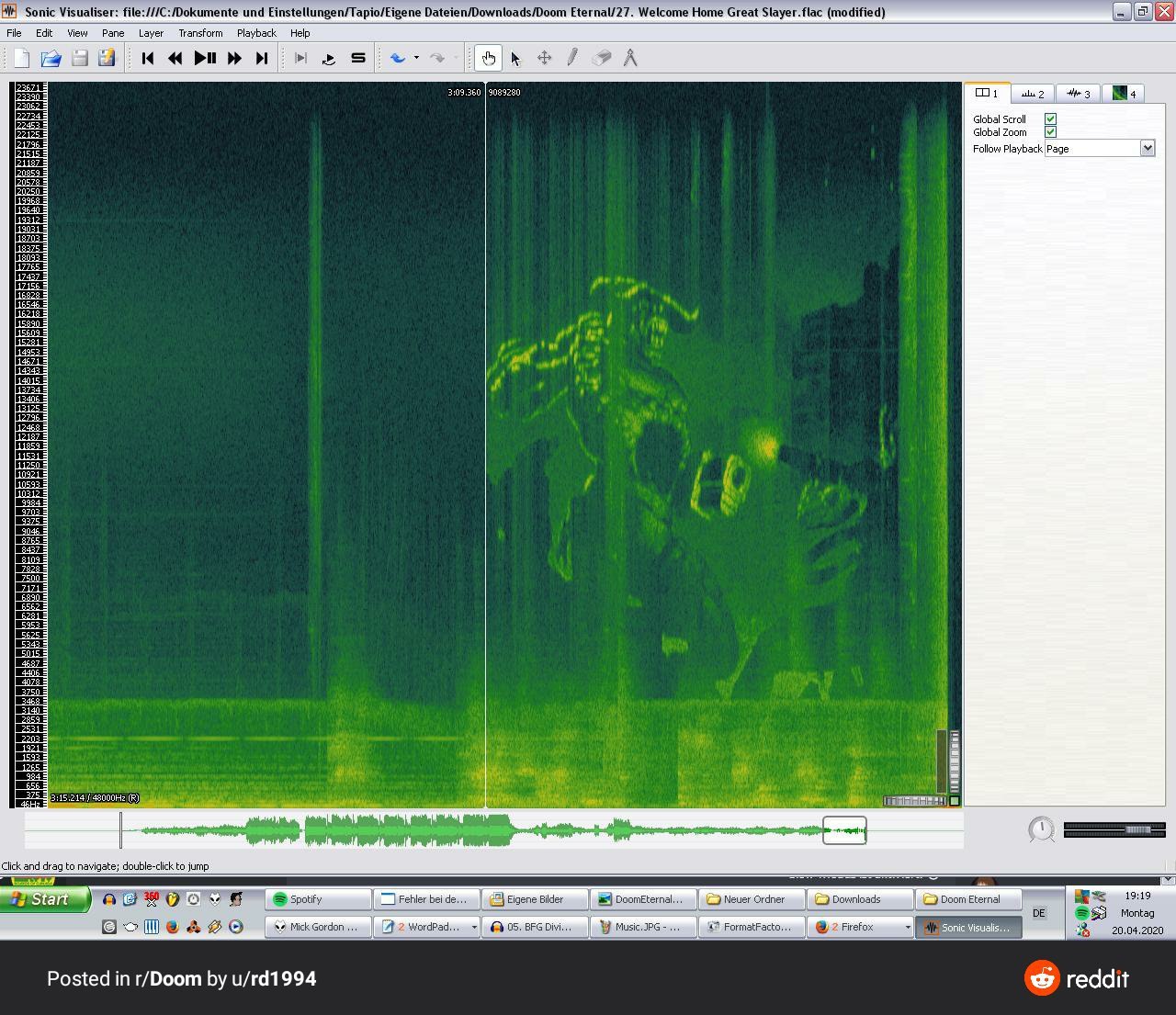Open the Layer menu

pyautogui.click(x=151, y=33)
